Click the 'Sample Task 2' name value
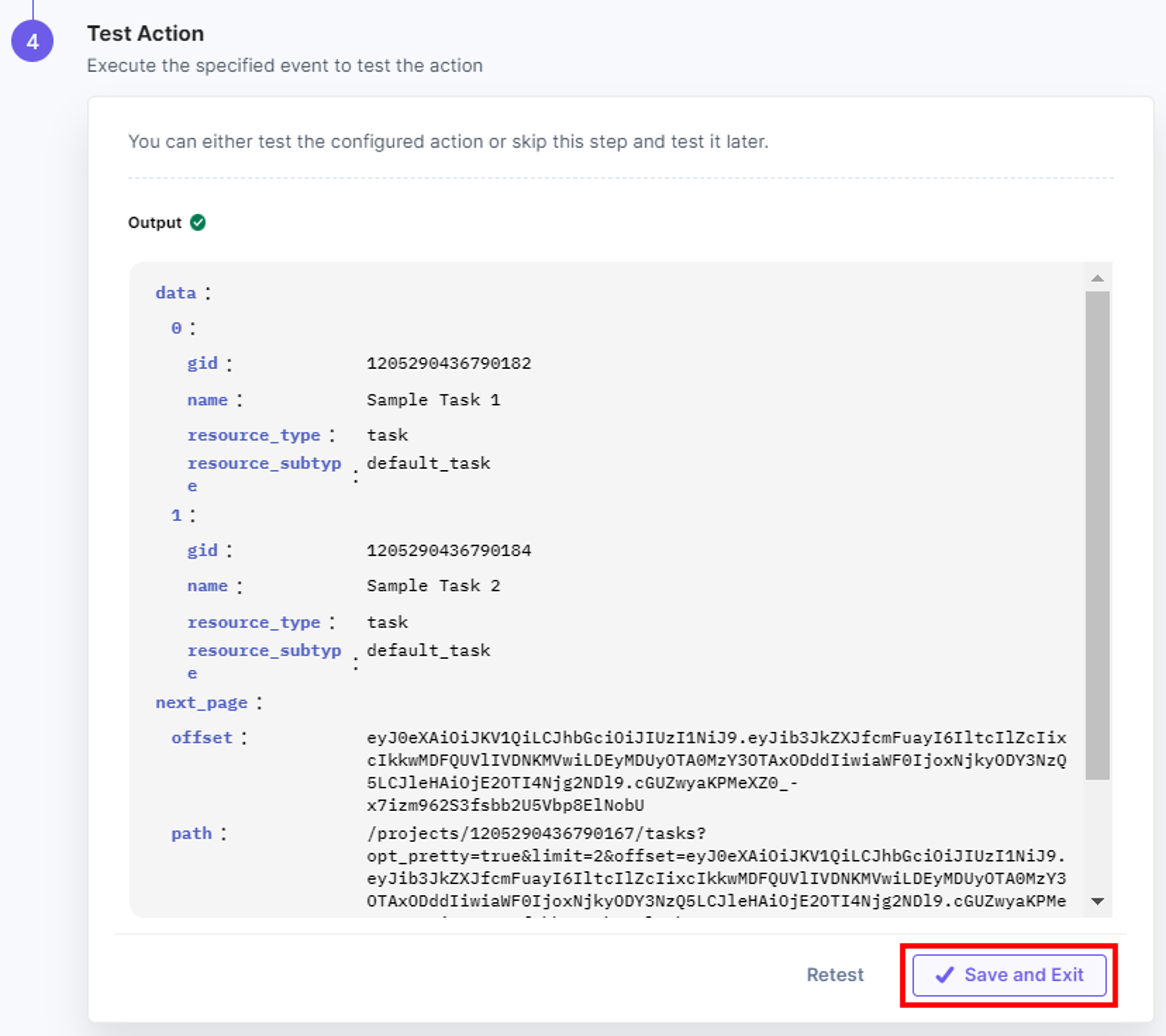 pyautogui.click(x=434, y=586)
